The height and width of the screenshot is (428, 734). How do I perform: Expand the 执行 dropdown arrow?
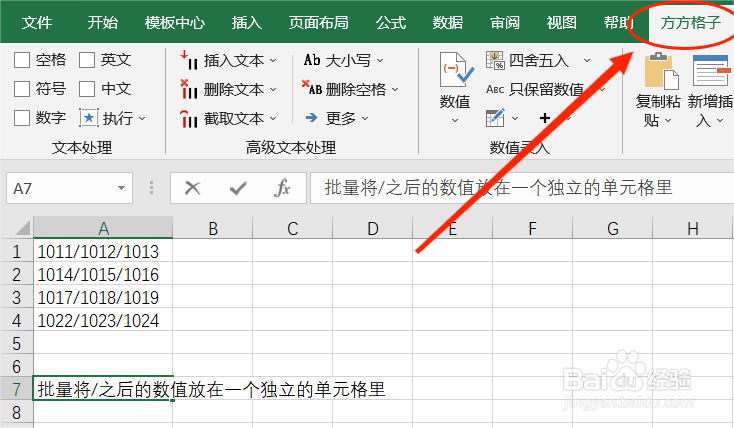142,119
